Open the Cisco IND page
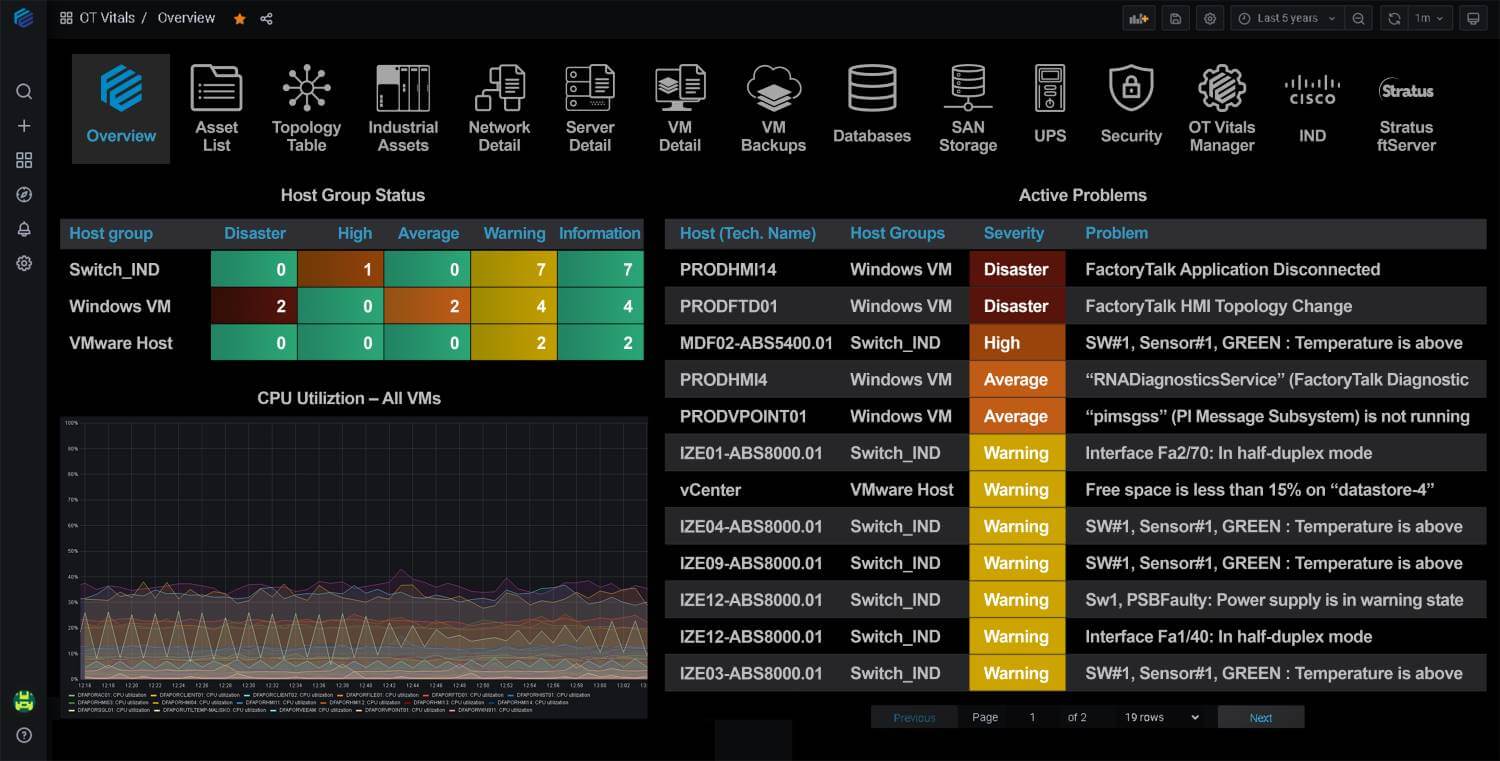This screenshot has height=761, width=1500. point(1312,108)
